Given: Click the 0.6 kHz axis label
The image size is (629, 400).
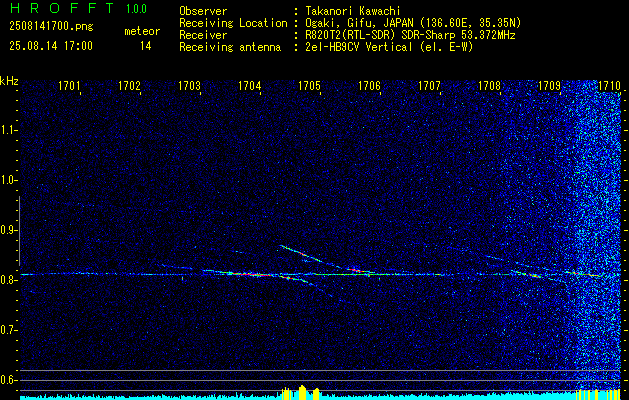Looking at the screenshot, I should coord(7,380).
